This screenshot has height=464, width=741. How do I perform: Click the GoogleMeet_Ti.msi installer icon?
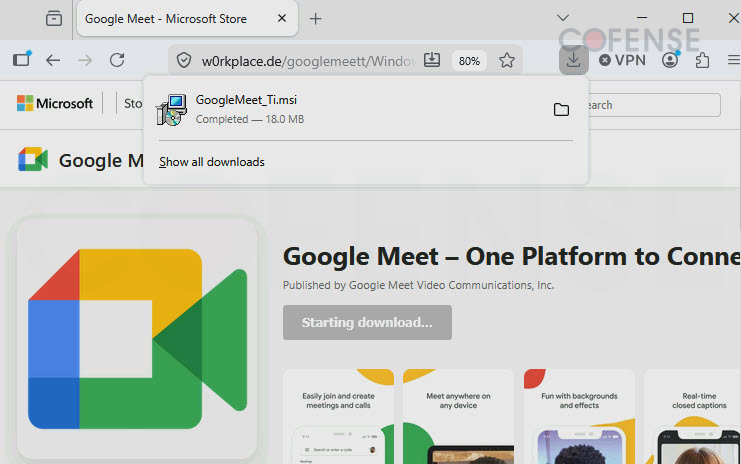(171, 110)
